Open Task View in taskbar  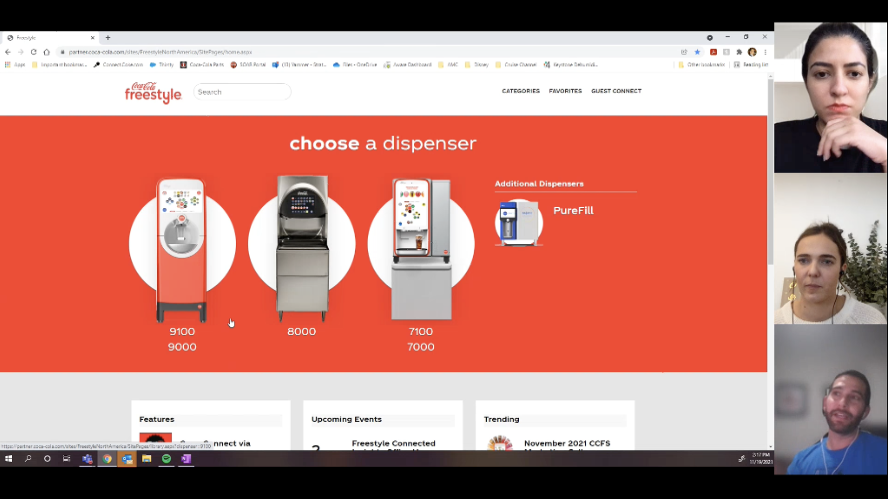[x=66, y=459]
